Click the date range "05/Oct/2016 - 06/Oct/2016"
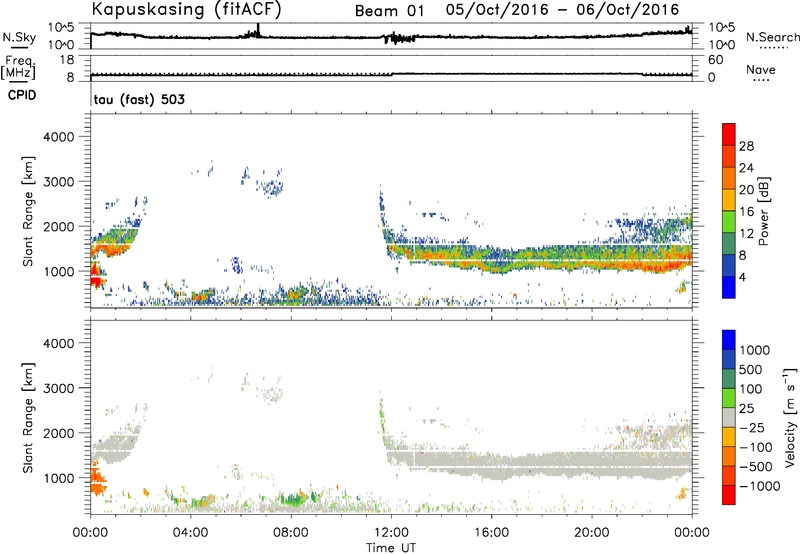This screenshot has width=800, height=554. pyautogui.click(x=562, y=10)
